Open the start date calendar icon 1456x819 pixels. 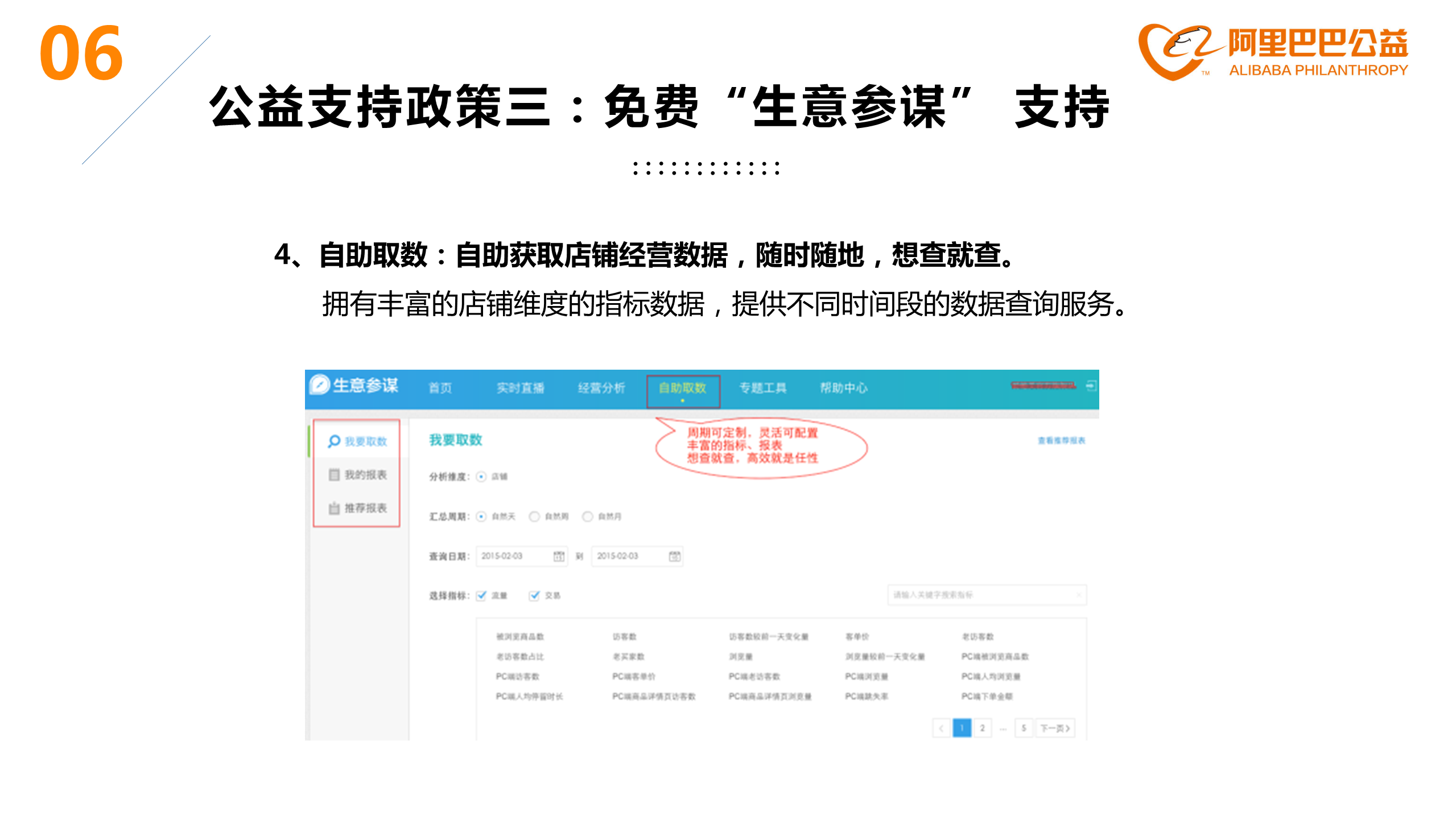[x=559, y=556]
